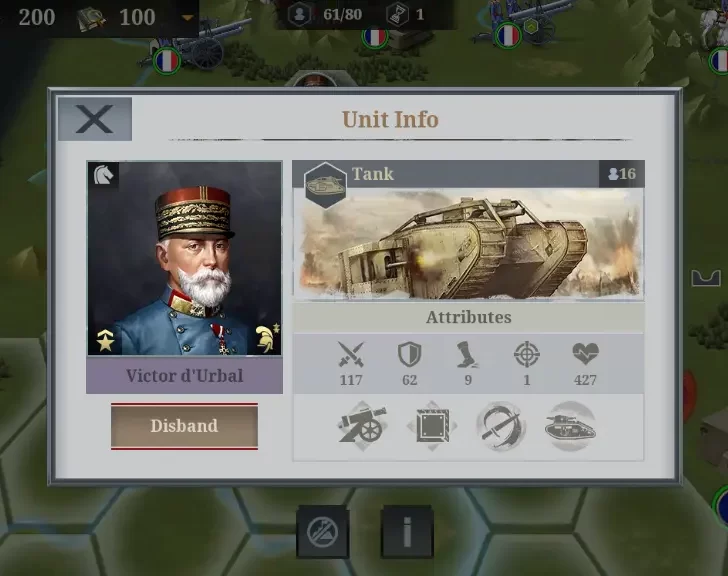Click the boot movement attribute icon
The height and width of the screenshot is (576, 728).
pos(468,355)
